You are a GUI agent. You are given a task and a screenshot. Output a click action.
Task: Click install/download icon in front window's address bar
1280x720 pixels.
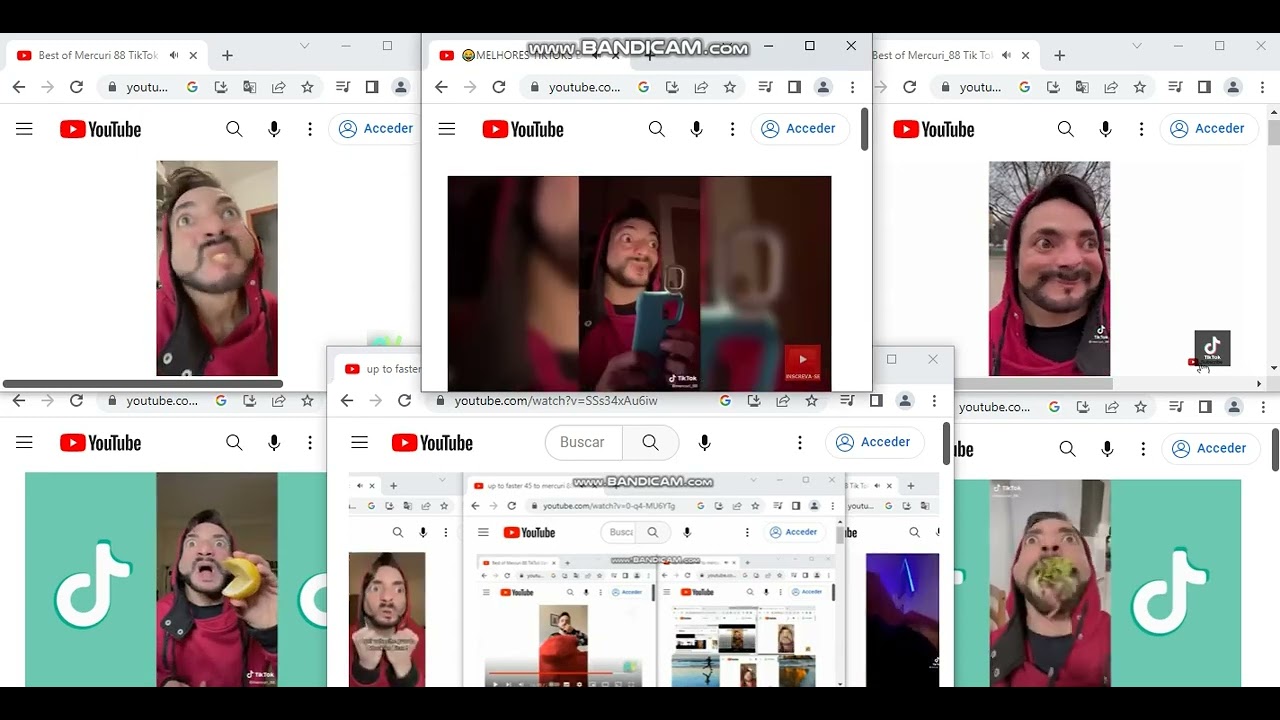coord(672,87)
